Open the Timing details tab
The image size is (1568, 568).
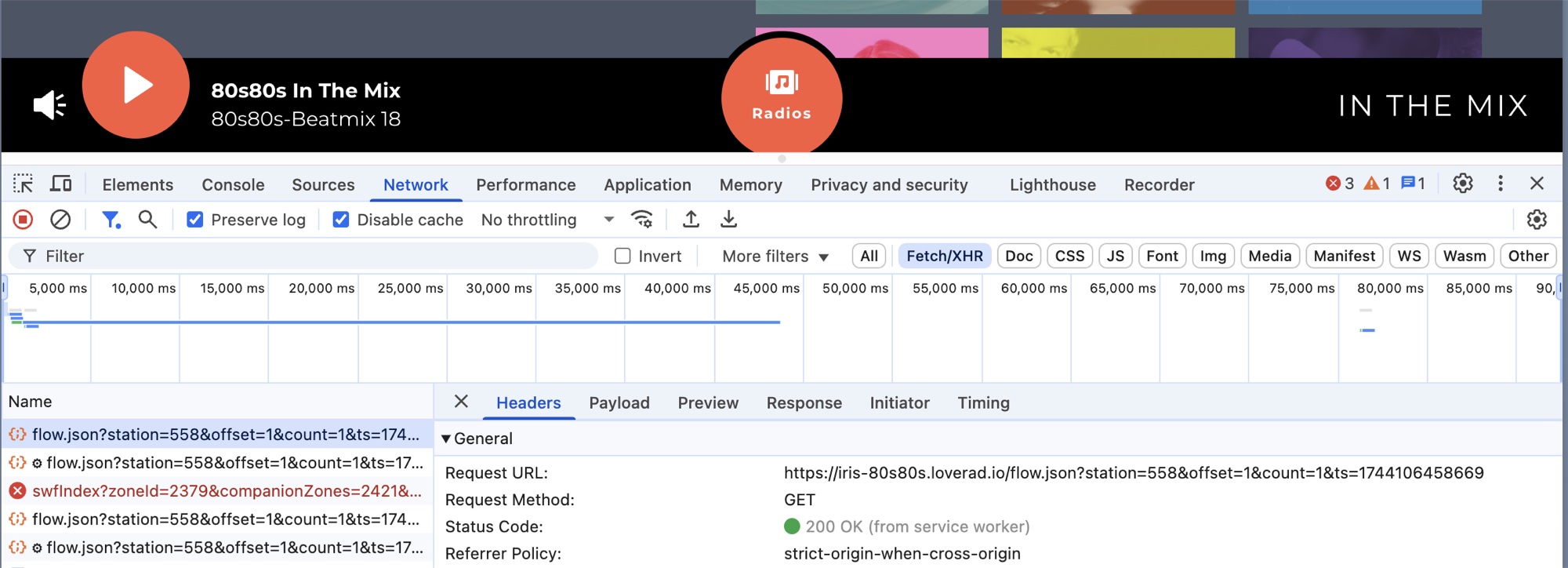pos(983,402)
